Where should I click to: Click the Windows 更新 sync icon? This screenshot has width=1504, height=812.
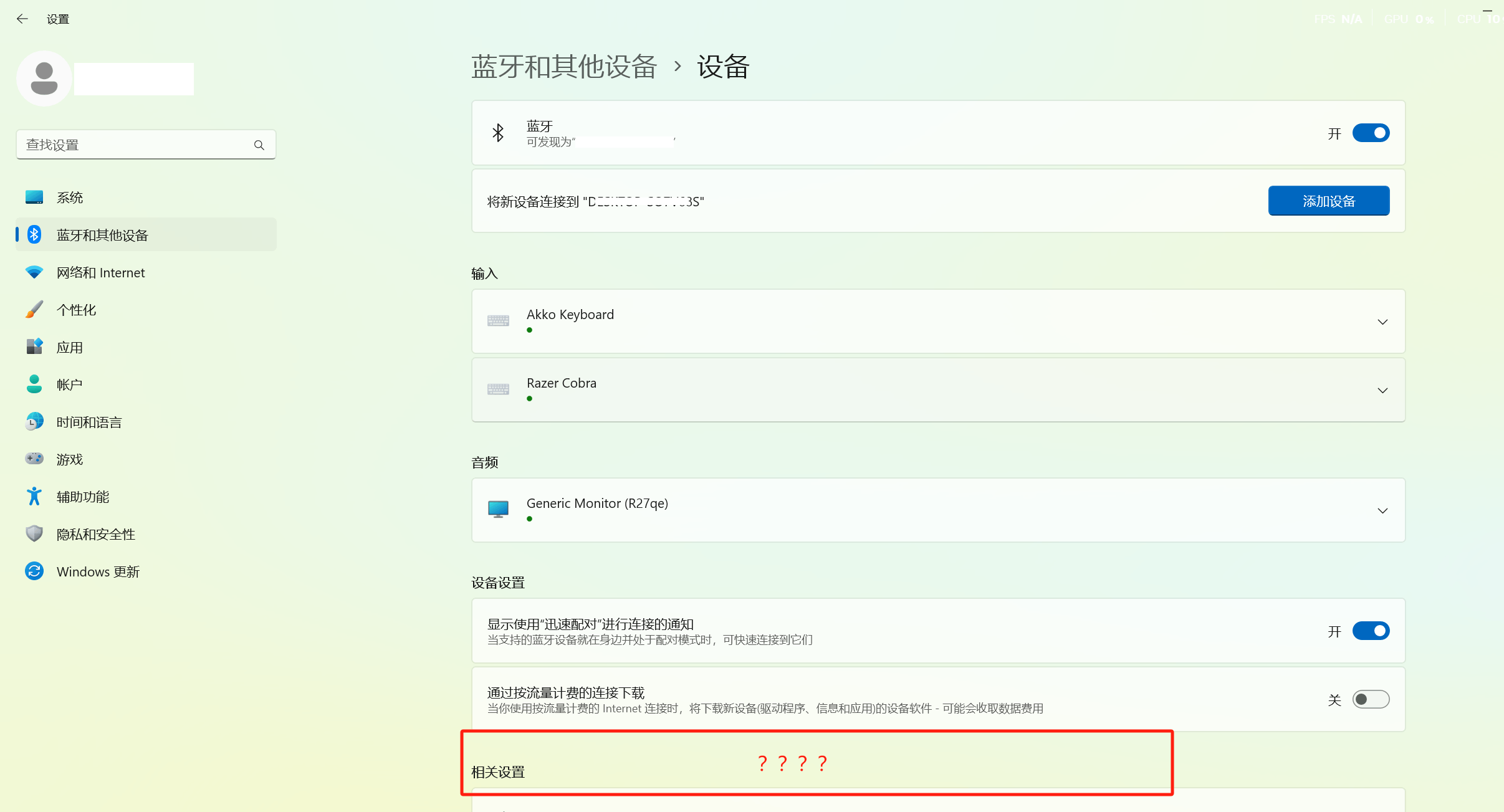(x=34, y=571)
